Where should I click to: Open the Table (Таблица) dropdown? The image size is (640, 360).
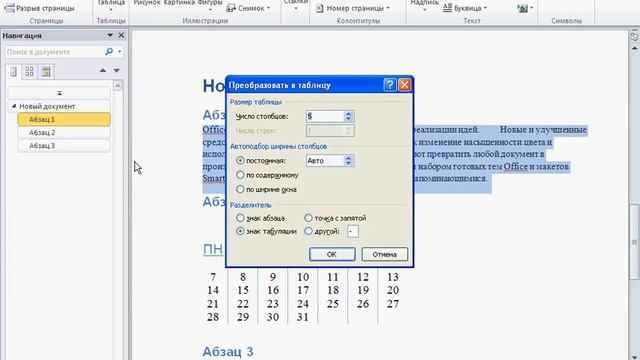(x=111, y=5)
